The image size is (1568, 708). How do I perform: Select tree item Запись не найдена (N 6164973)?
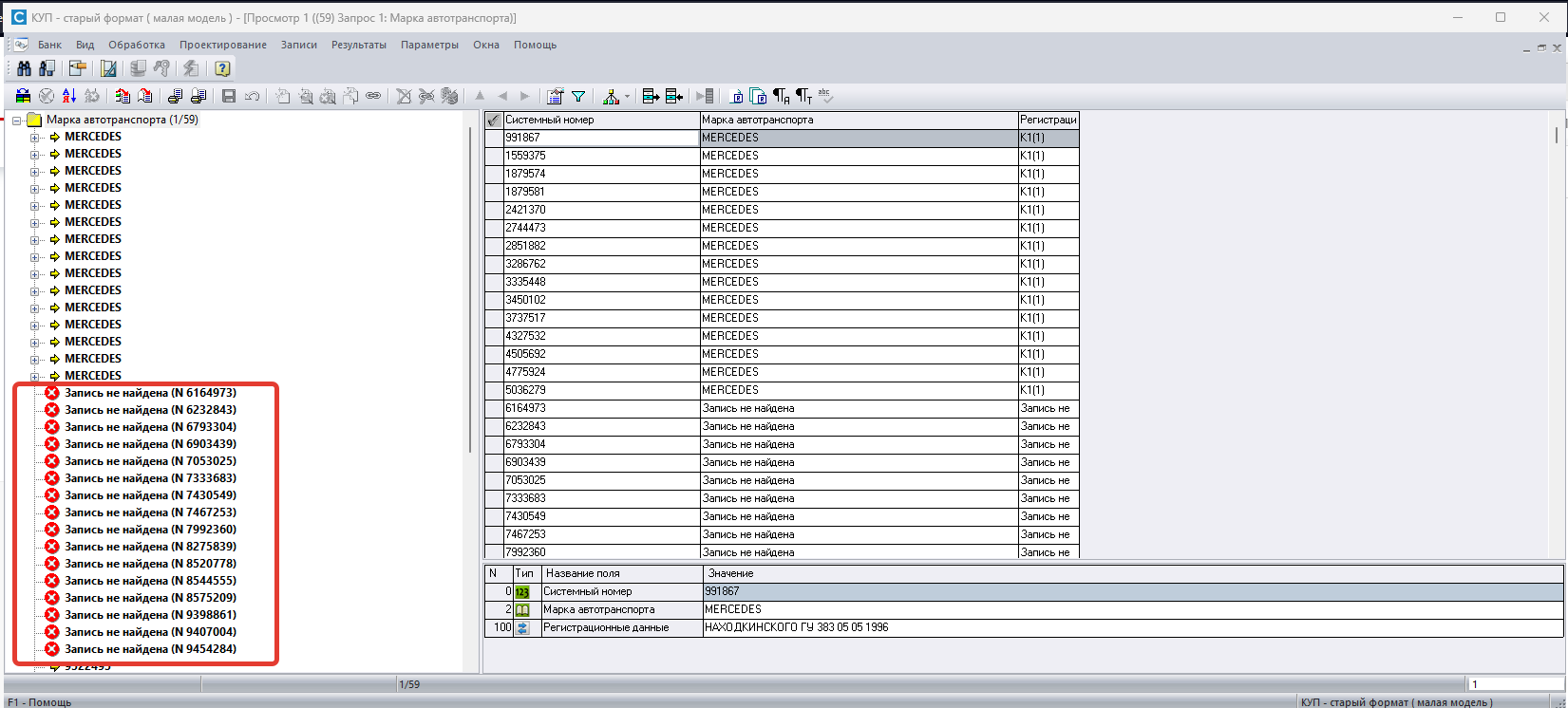point(150,393)
